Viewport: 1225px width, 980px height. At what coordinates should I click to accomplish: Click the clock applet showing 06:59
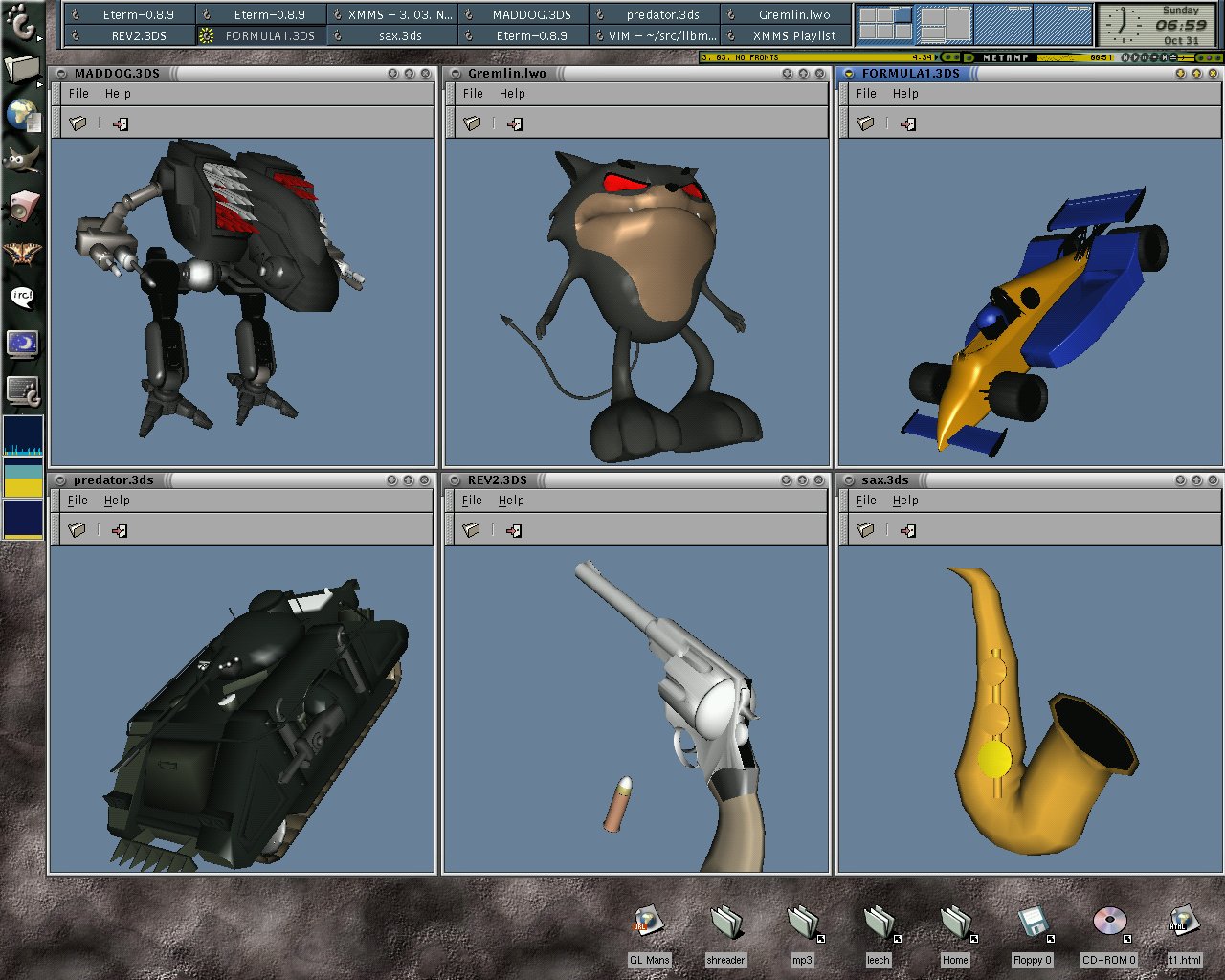pos(1159,24)
